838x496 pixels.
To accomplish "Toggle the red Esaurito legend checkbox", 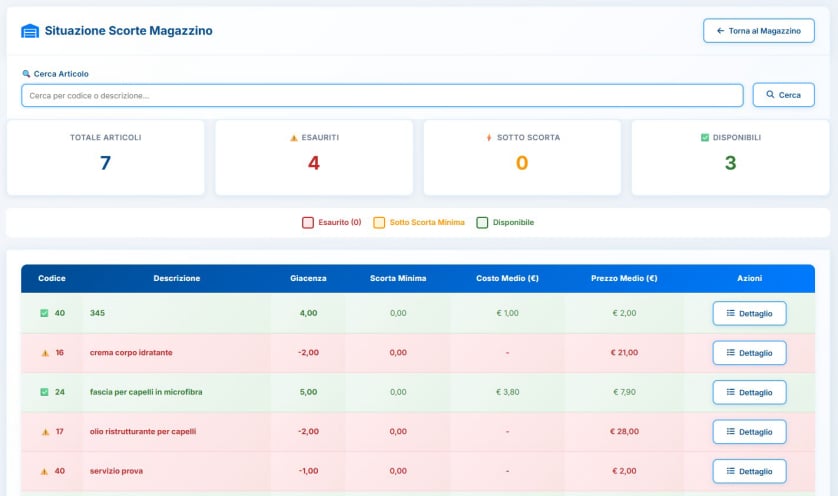I will pyautogui.click(x=308, y=223).
